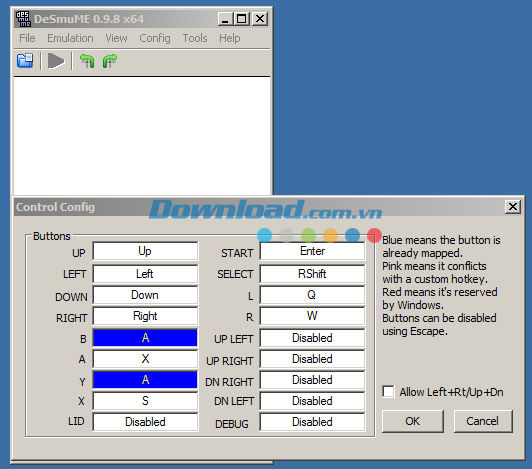Click the L shoulder field showing Q
Screen dimensions: 532x469
tap(312, 295)
